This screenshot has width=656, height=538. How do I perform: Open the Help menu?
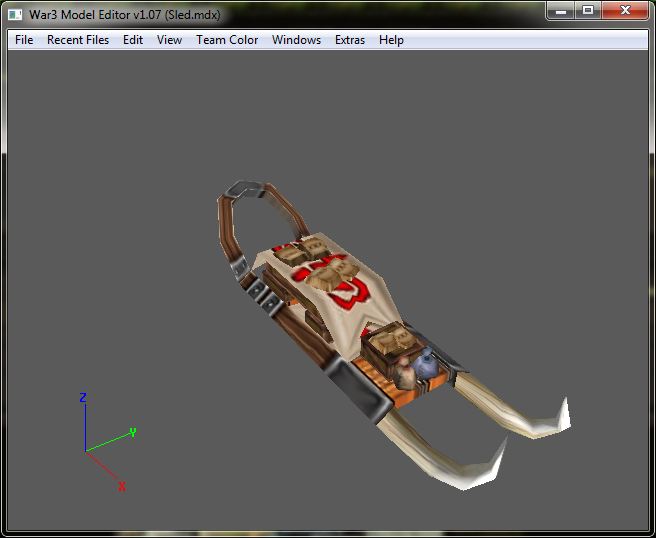391,40
